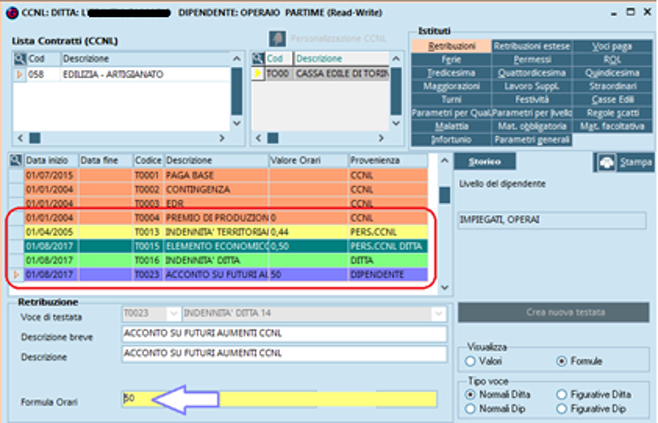Select the Valori radio button
Image resolution: width=658 pixels, height=423 pixels.
(470, 361)
